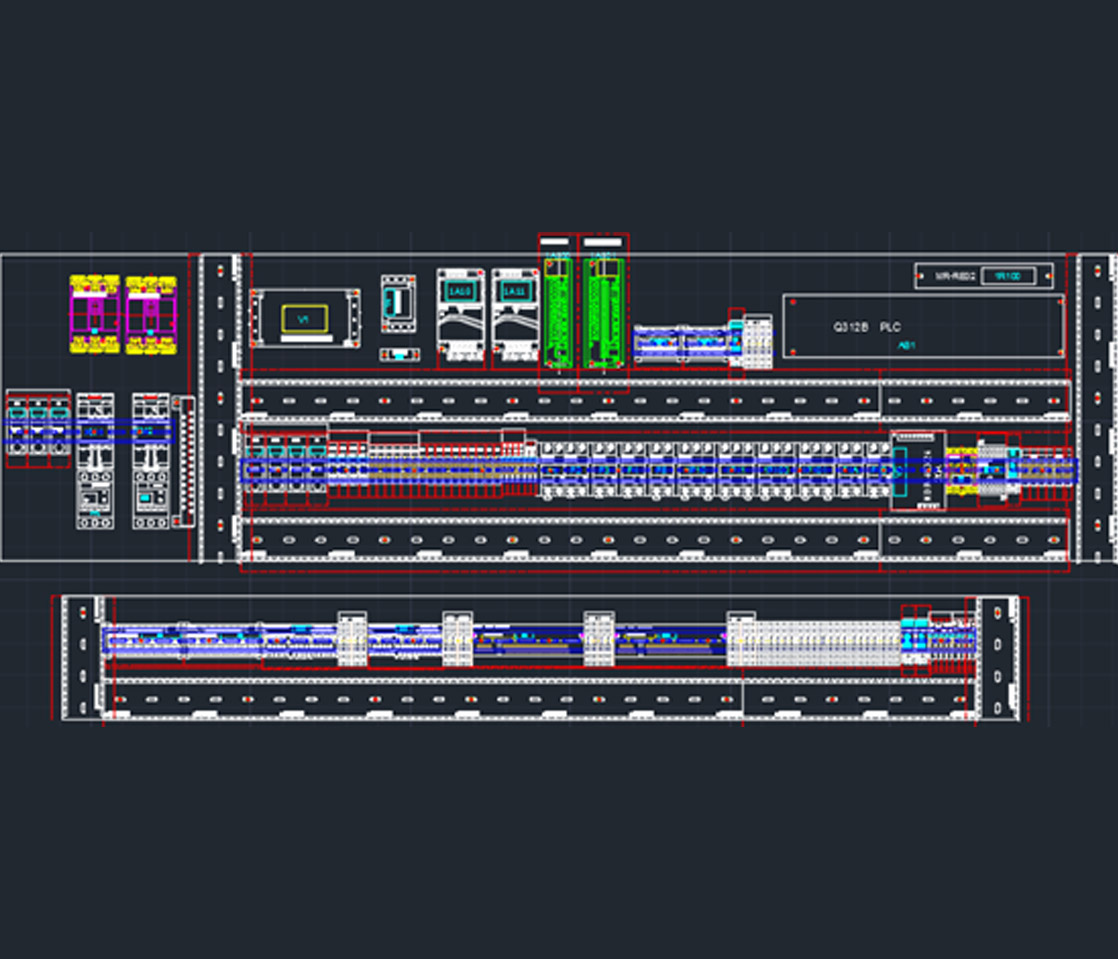The width and height of the screenshot is (1118, 959).
Task: Click the right green terminal board
Action: coord(603,312)
